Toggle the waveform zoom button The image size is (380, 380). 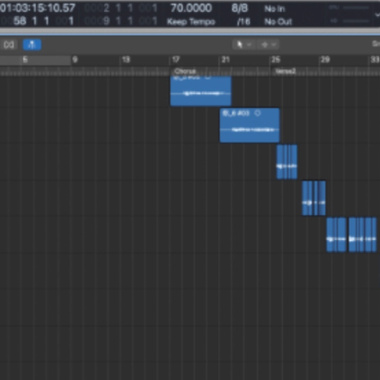point(9,45)
